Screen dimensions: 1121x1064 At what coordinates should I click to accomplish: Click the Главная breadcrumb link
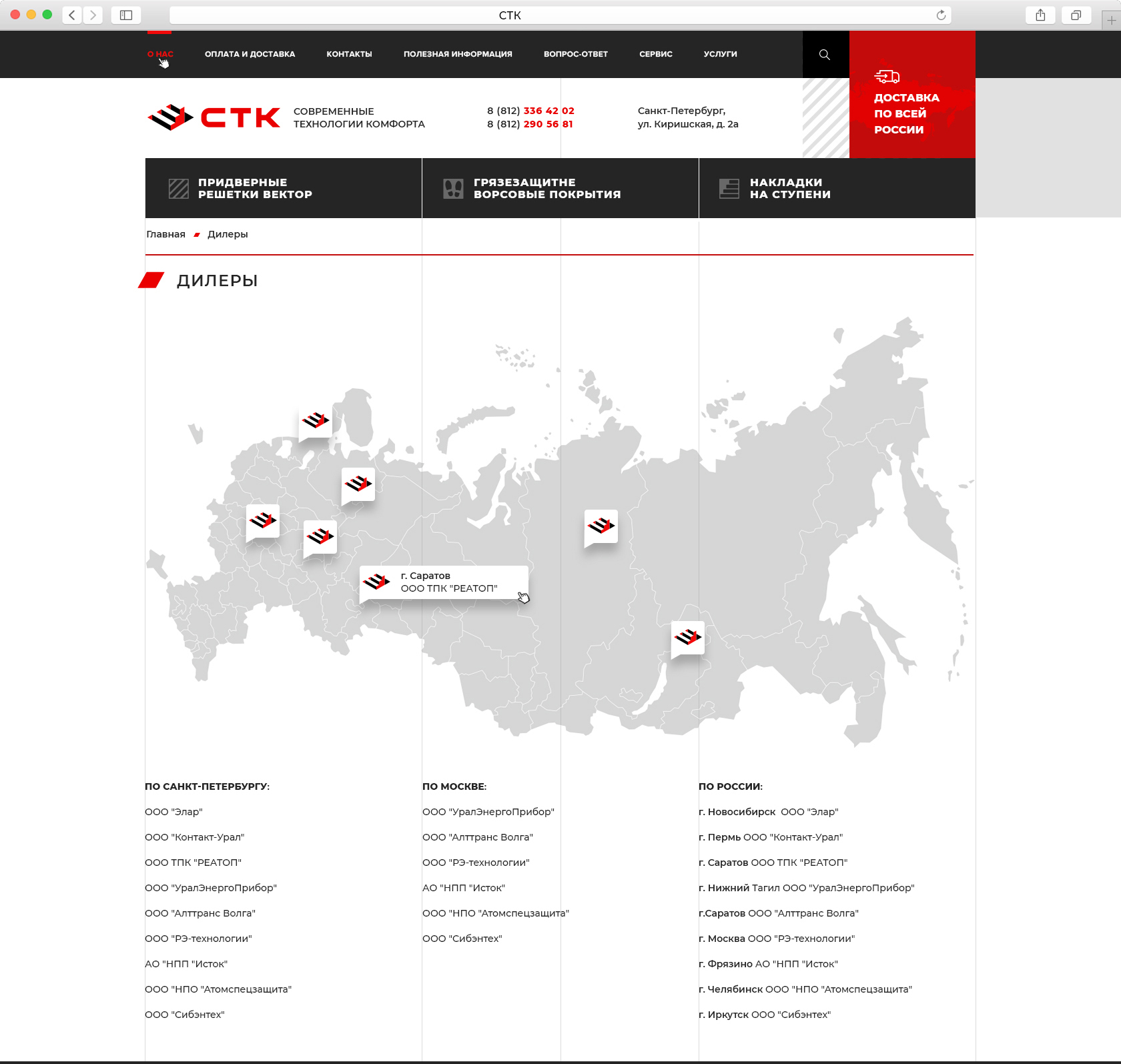[x=166, y=234]
